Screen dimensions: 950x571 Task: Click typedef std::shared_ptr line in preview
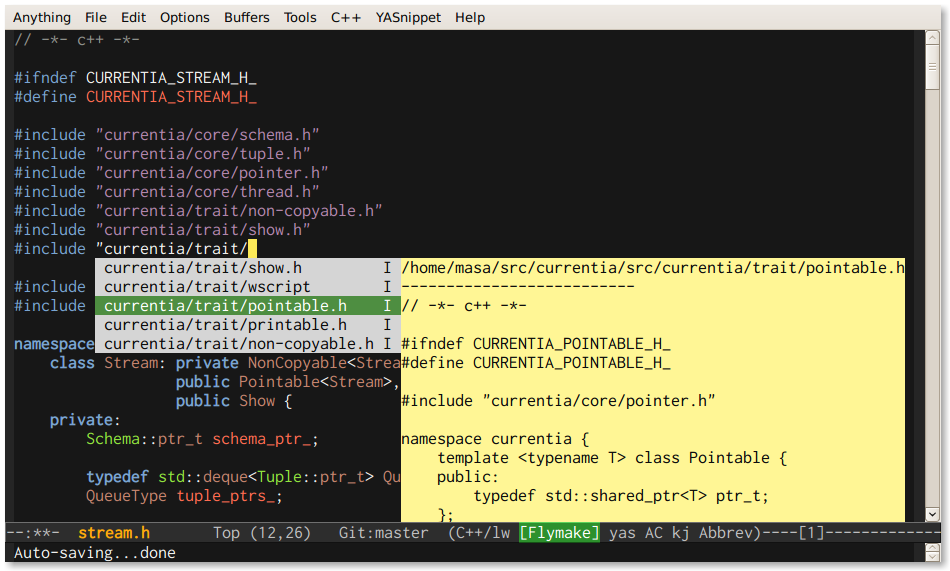621,496
